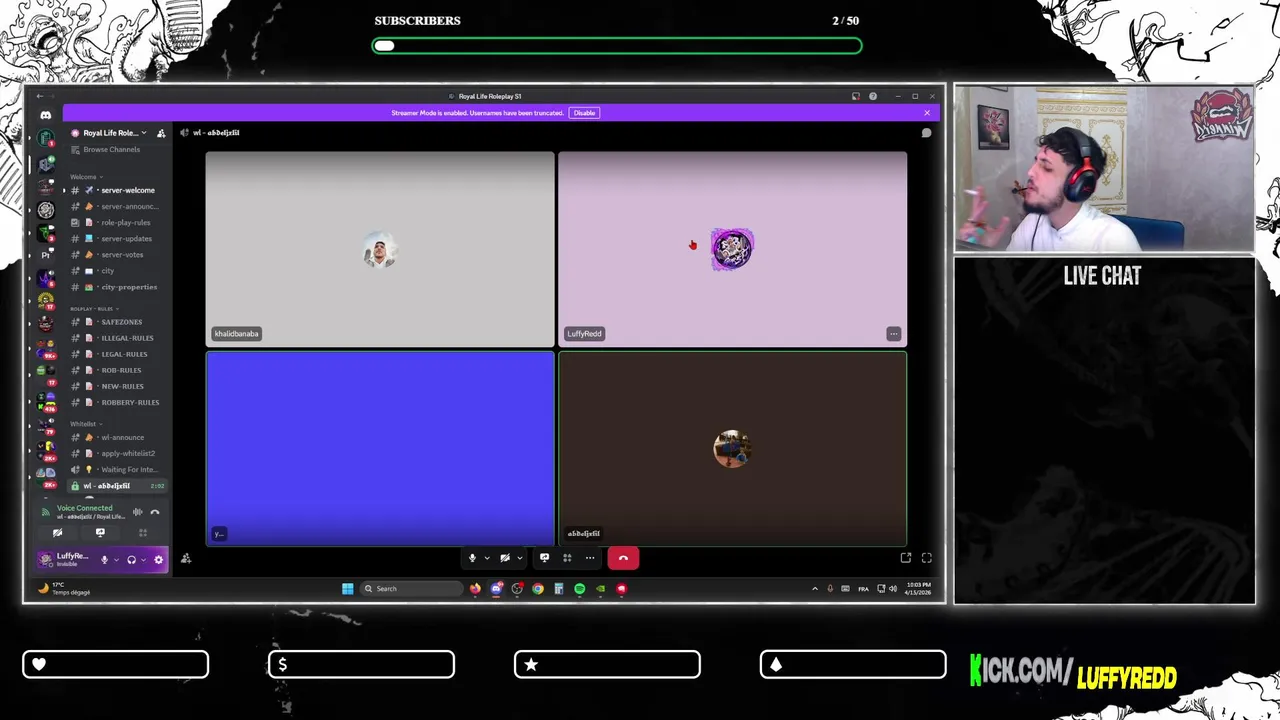Deafen with headphones icon in user panel

131,560
